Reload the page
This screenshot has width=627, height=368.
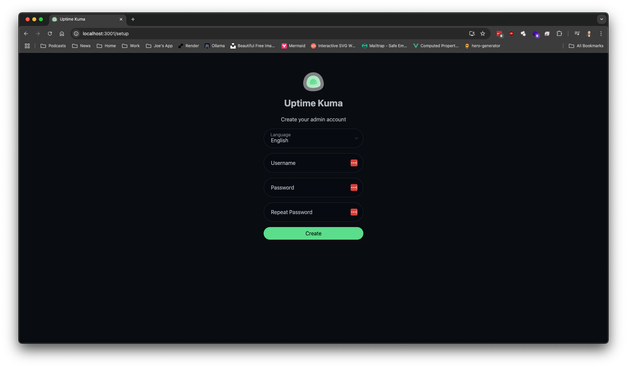point(50,34)
